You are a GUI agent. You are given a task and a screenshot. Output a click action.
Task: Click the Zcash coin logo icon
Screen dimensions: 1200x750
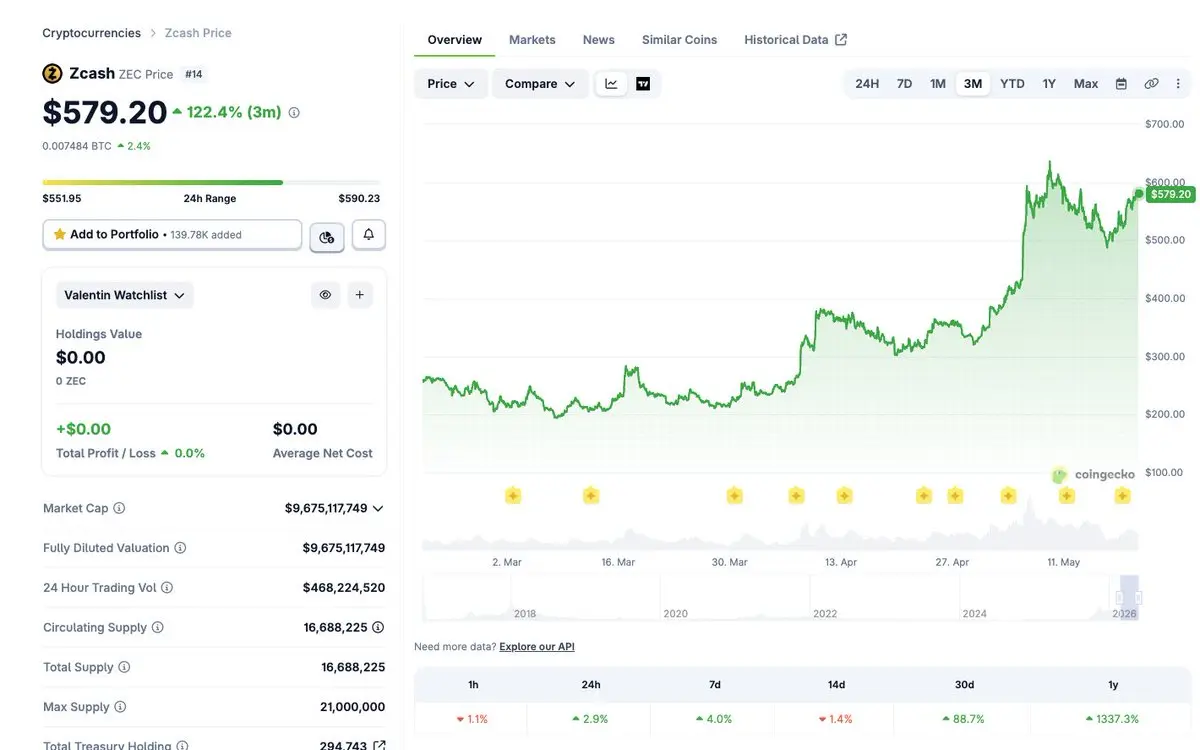click(52, 73)
